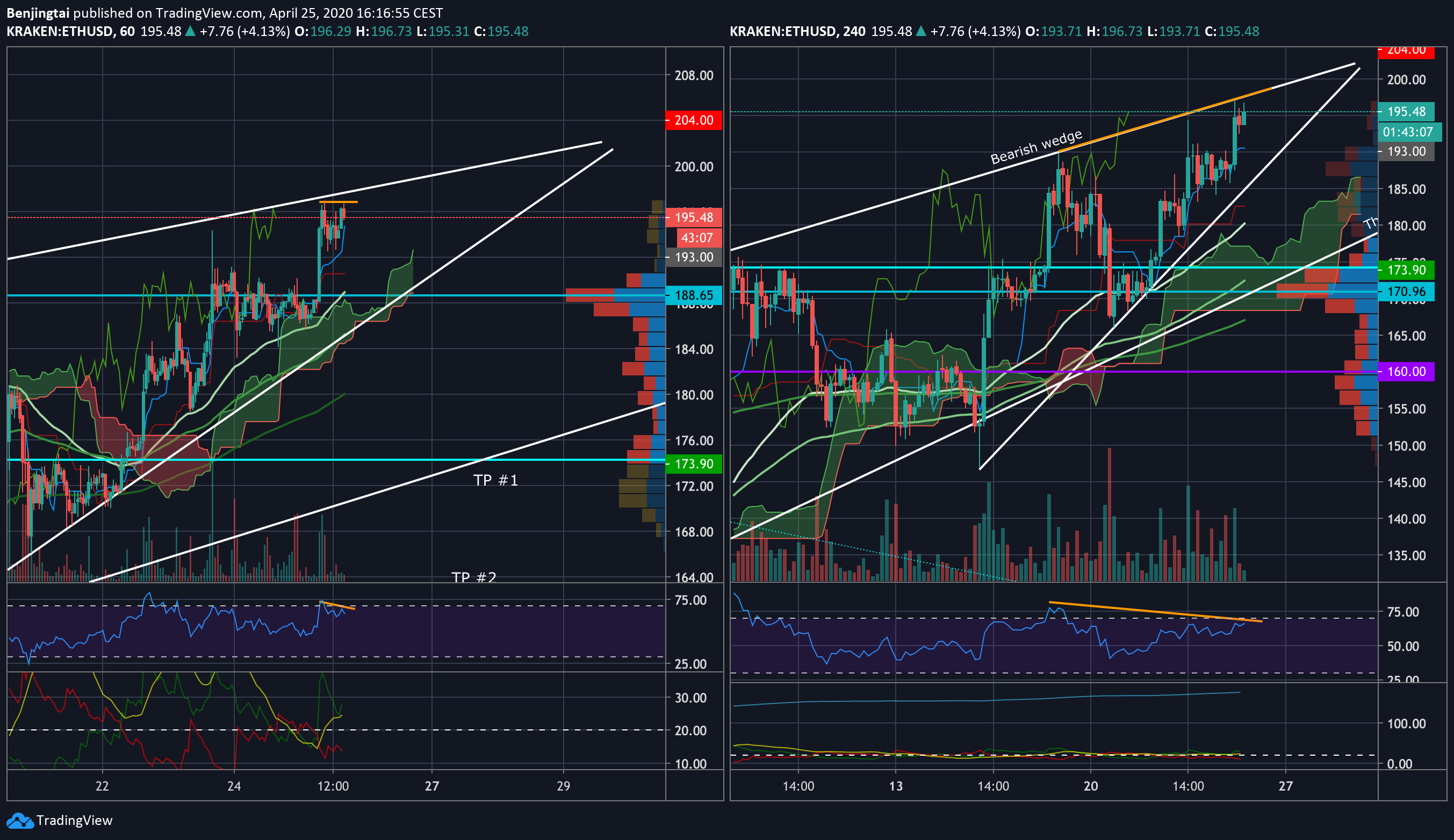Click the 184.00 tick on left price axis
This screenshot has height=840, width=1454.
point(694,349)
